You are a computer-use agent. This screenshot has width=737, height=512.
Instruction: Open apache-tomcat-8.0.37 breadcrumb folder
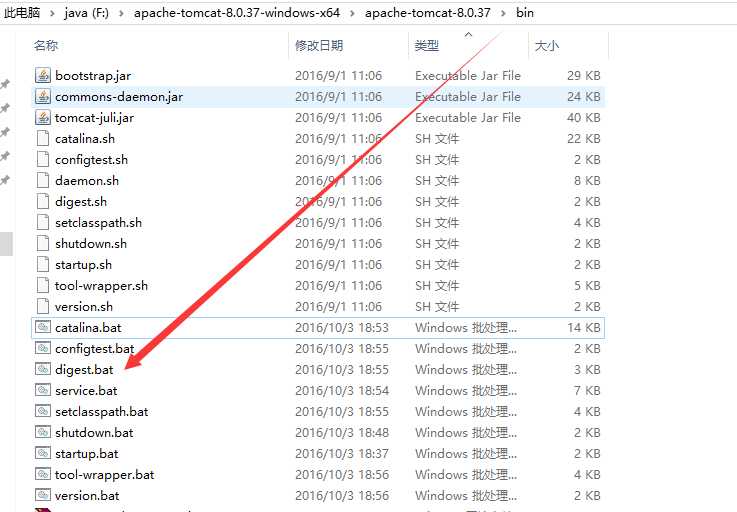tap(428, 13)
